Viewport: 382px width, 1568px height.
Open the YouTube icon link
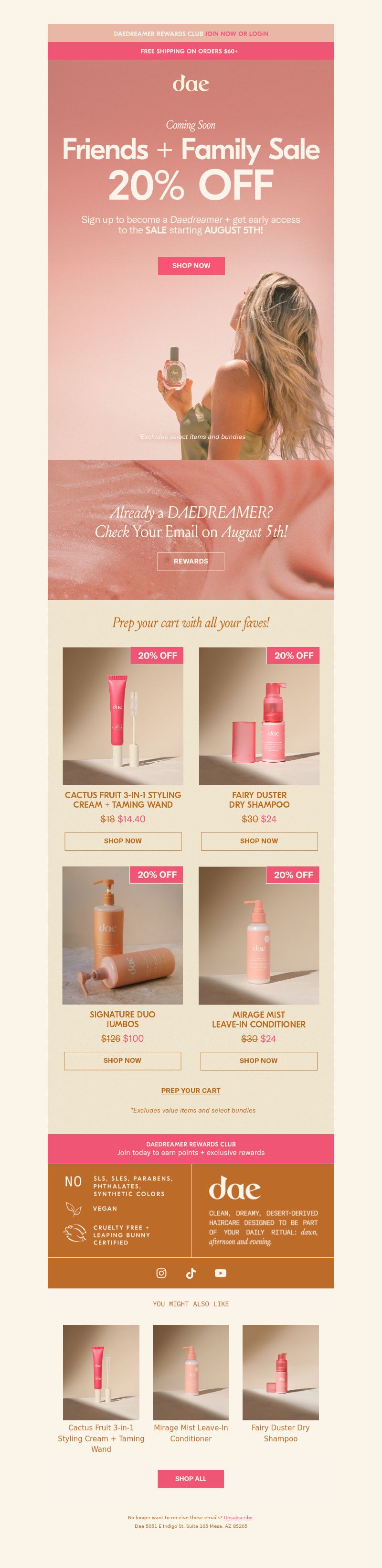tap(220, 1273)
